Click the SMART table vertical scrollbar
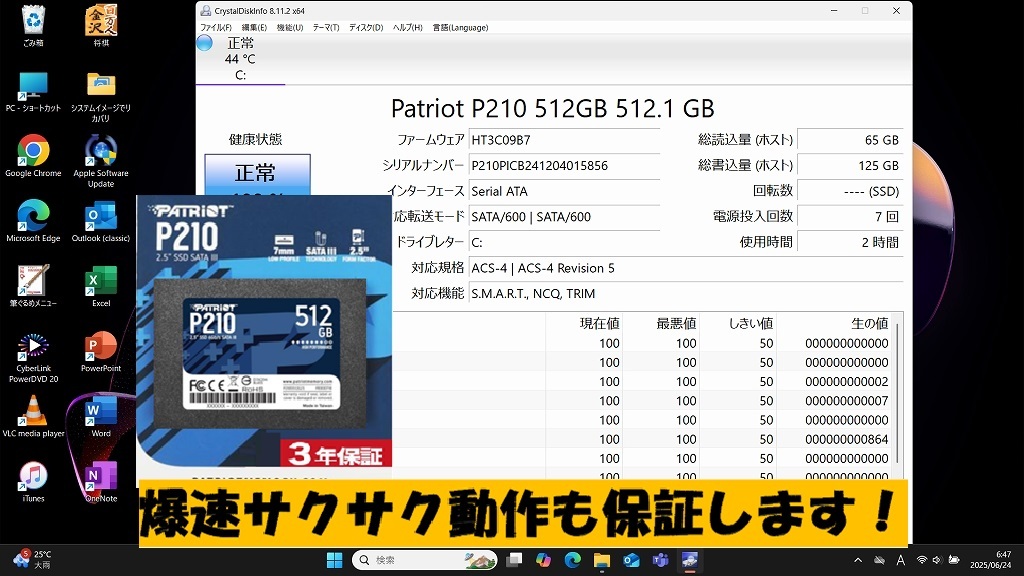The width and height of the screenshot is (1024, 576). click(x=897, y=392)
